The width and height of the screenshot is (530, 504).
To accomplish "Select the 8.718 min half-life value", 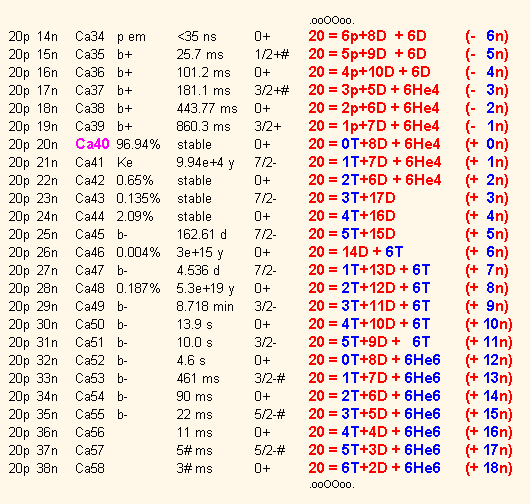I will [x=205, y=306].
